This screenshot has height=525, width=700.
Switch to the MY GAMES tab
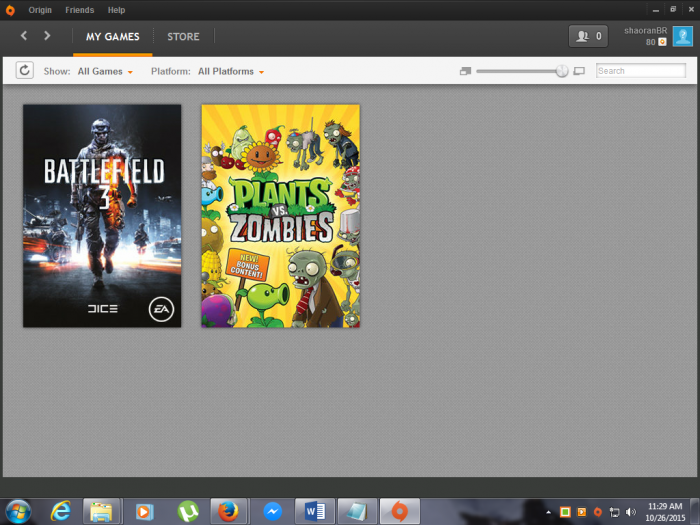tap(112, 37)
